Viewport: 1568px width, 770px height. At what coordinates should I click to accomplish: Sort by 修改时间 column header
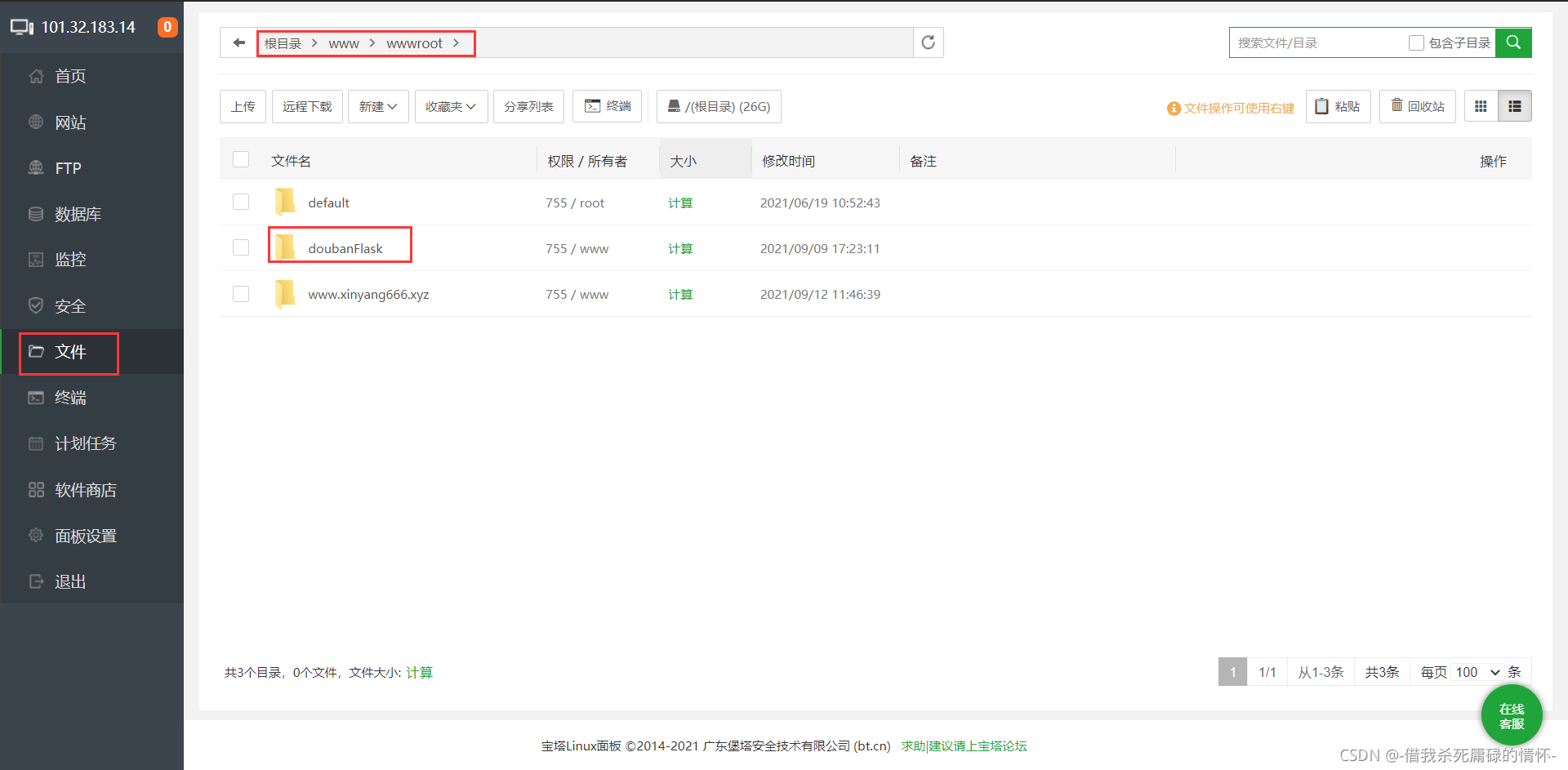click(788, 161)
